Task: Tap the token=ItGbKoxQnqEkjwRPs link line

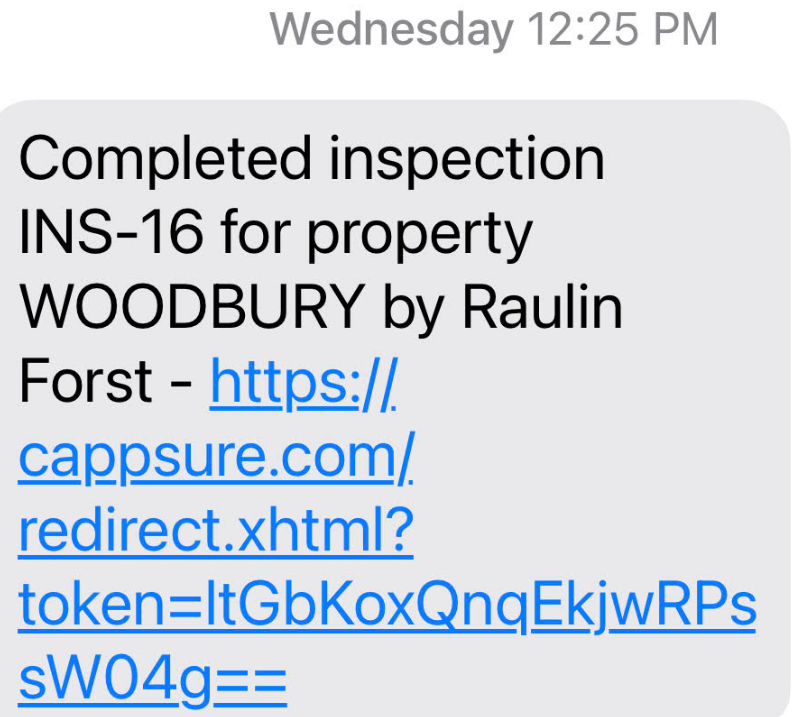Action: tap(387, 605)
